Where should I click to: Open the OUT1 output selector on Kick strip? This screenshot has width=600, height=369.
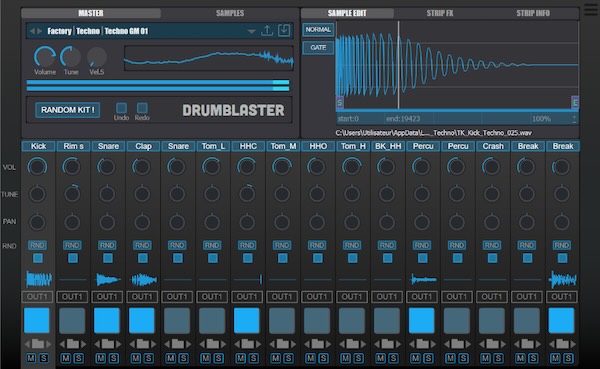click(37, 297)
